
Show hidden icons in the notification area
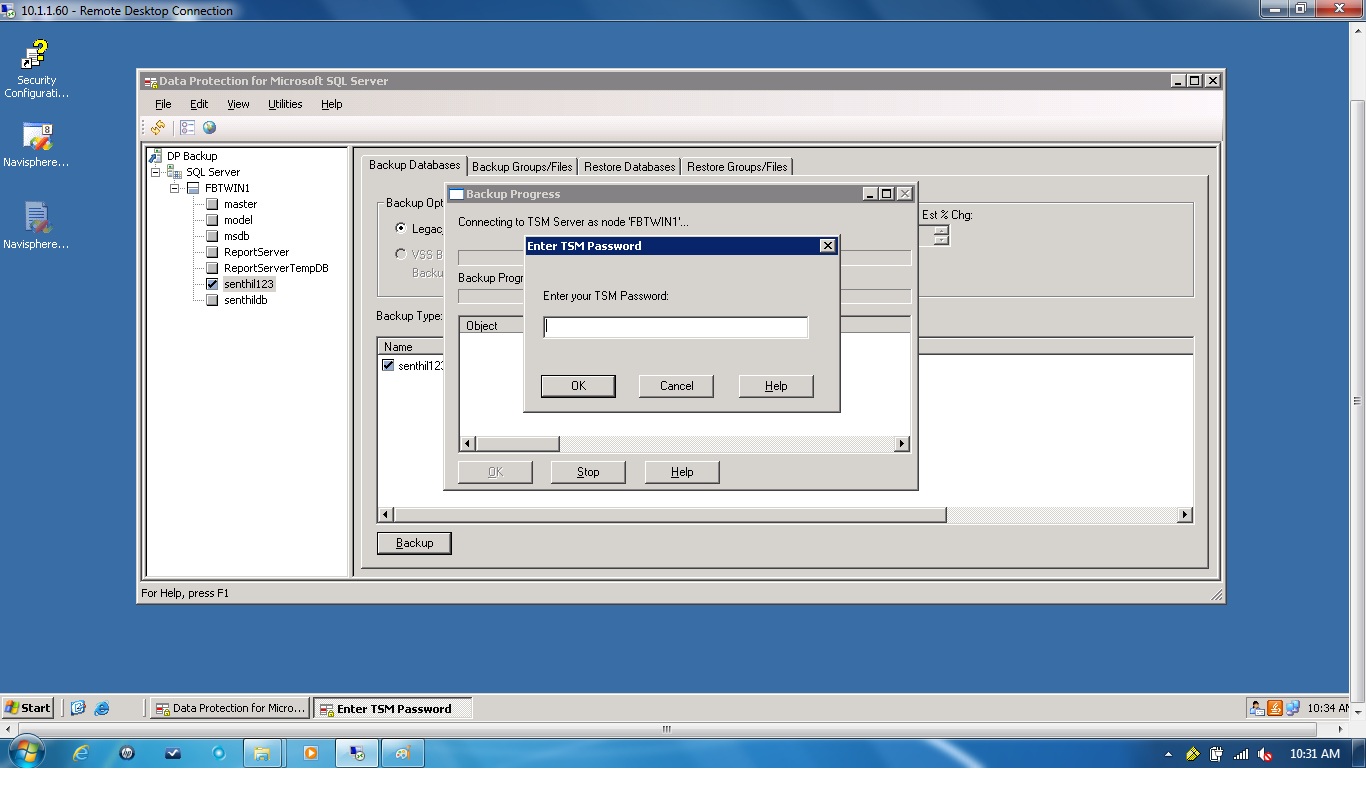coord(1167,754)
